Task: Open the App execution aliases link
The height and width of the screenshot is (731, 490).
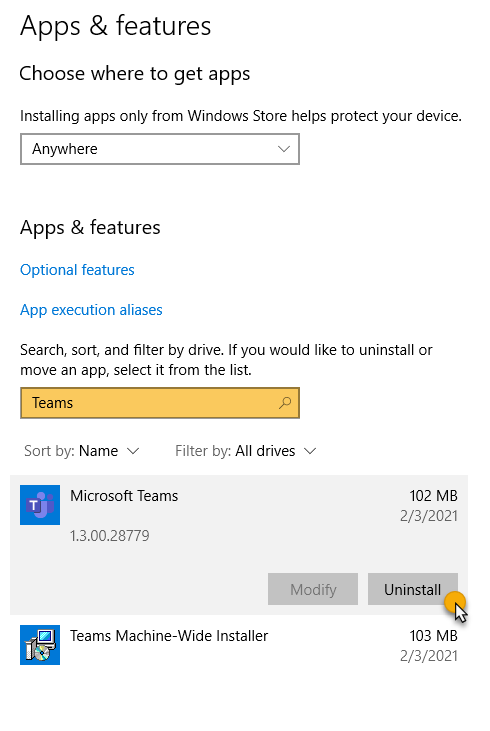Action: pos(91,310)
